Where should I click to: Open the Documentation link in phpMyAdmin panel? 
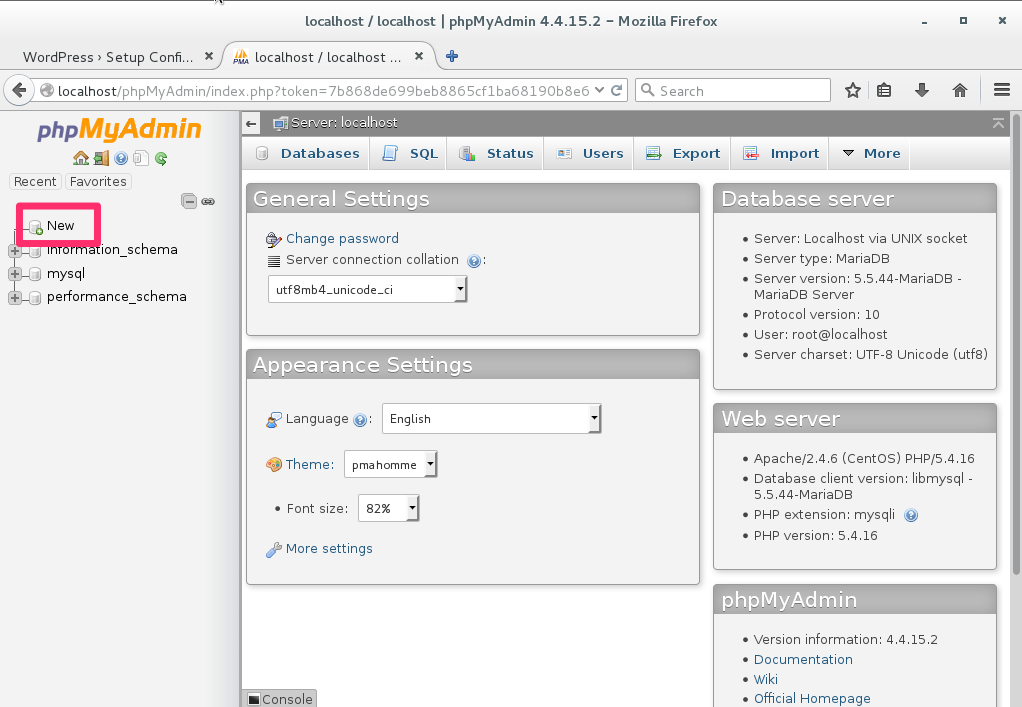(803, 659)
